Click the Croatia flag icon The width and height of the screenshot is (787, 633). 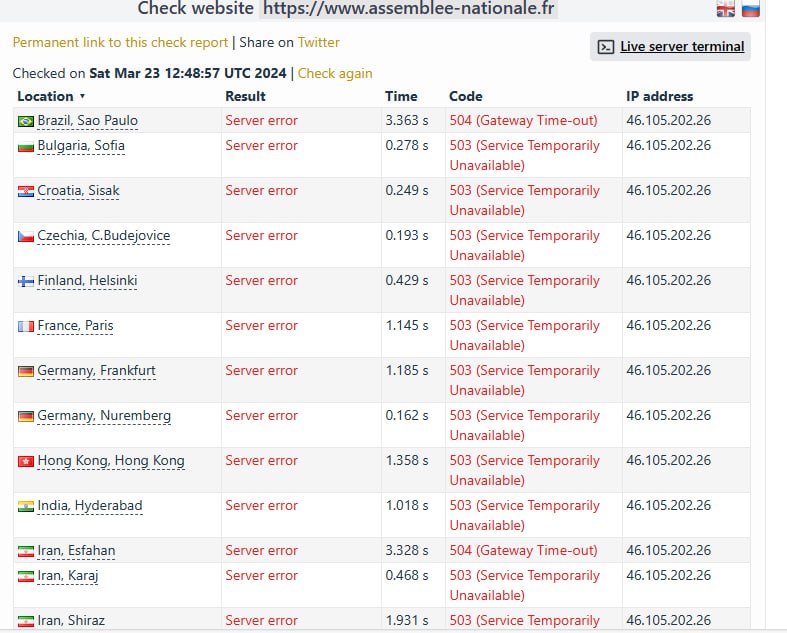[x=26, y=192]
